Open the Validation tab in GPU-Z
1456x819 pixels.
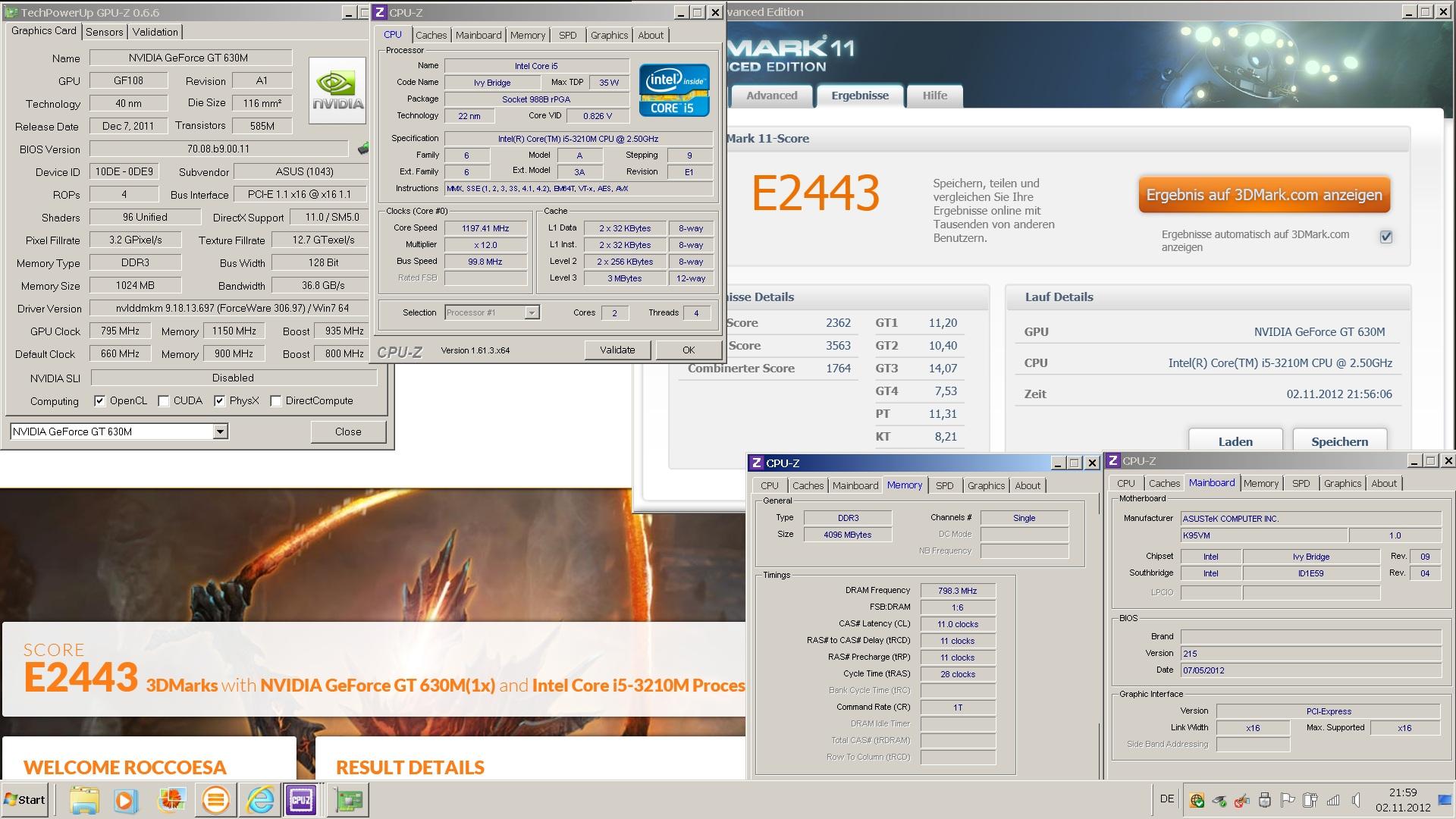(x=155, y=32)
